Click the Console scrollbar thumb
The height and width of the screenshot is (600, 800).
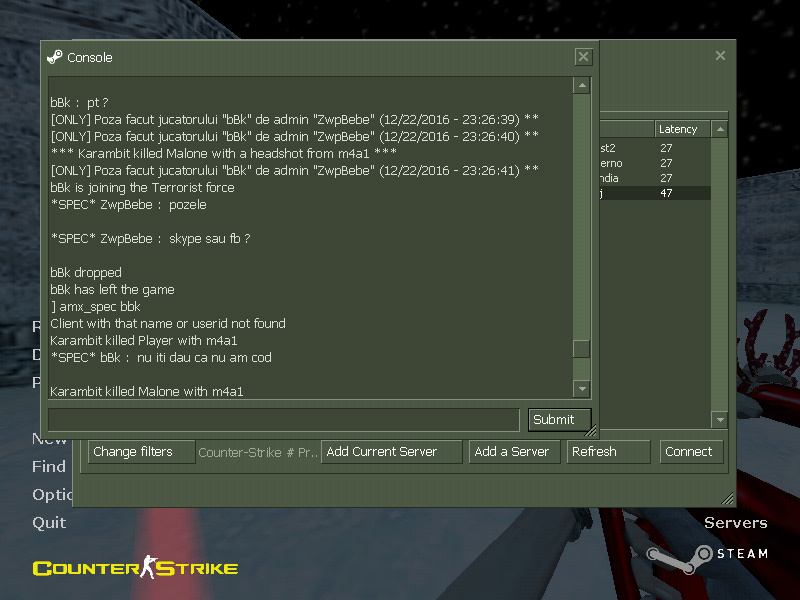[x=581, y=349]
